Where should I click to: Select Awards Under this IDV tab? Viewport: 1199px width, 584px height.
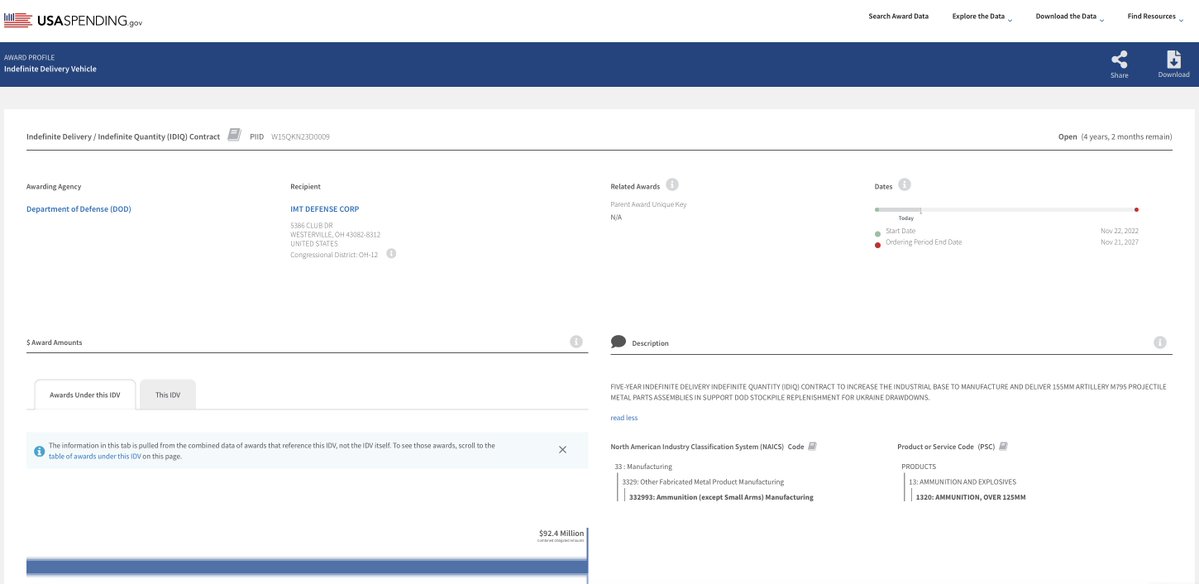pyautogui.click(x=85, y=394)
